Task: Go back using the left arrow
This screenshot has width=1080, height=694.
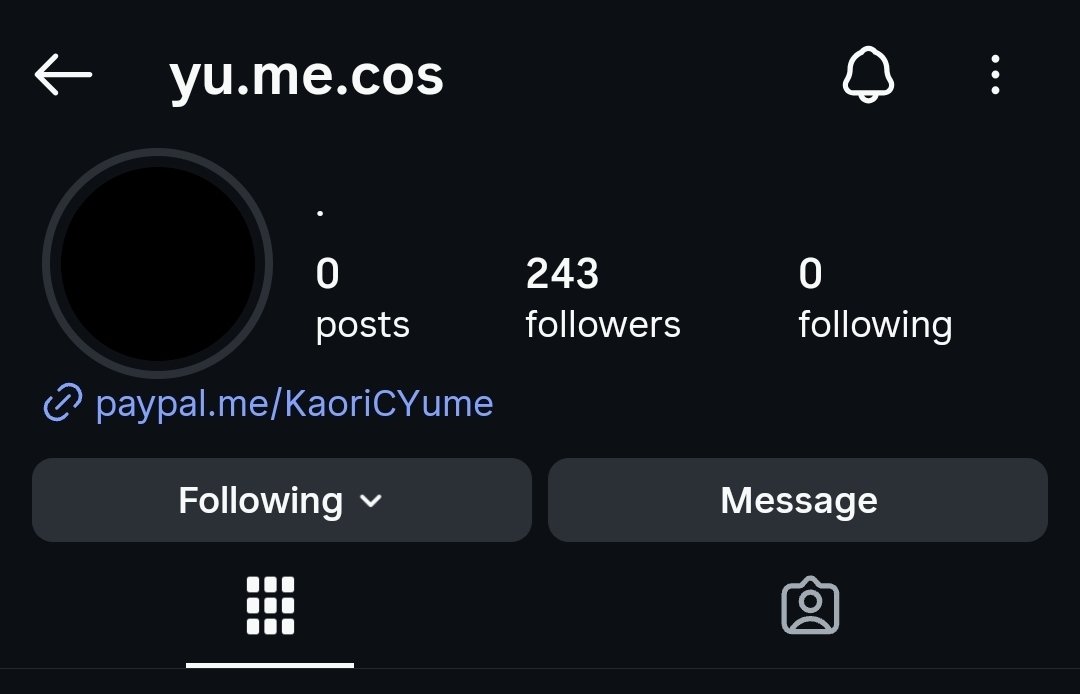Action: tap(63, 74)
